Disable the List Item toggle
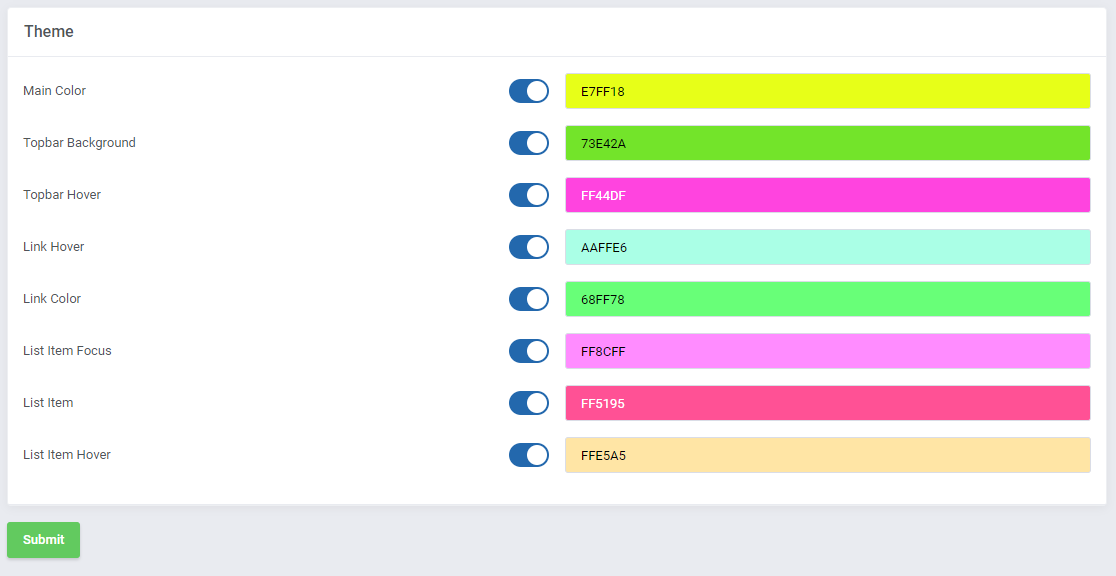The width and height of the screenshot is (1116, 576). click(529, 403)
